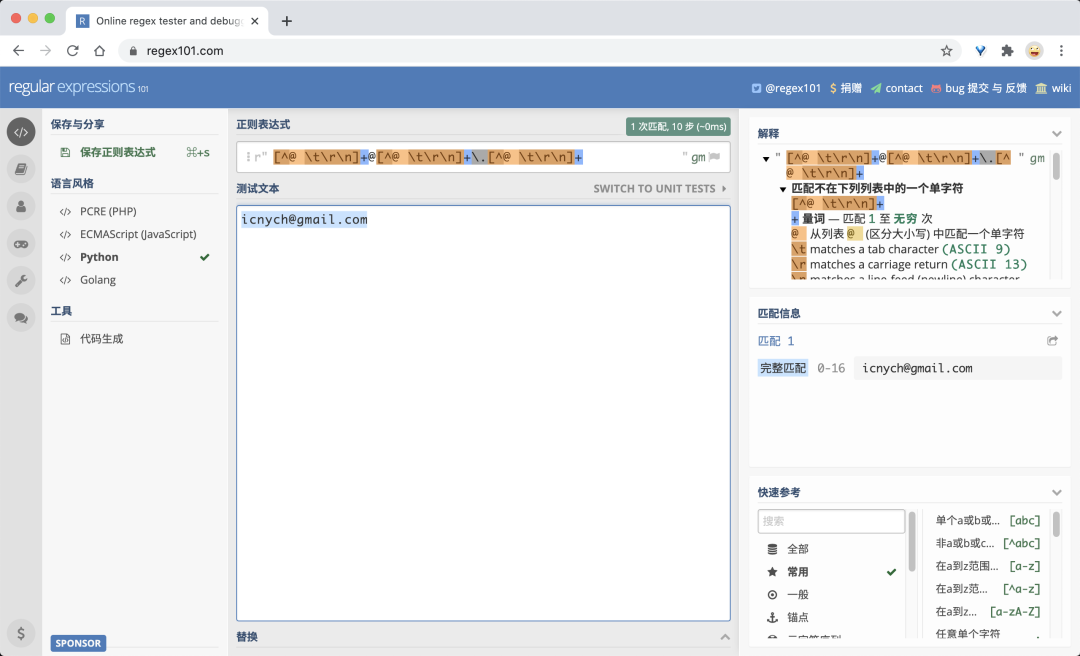Screen dimensions: 1080x656
Task: Click the export matches share icon
Action: [1052, 340]
